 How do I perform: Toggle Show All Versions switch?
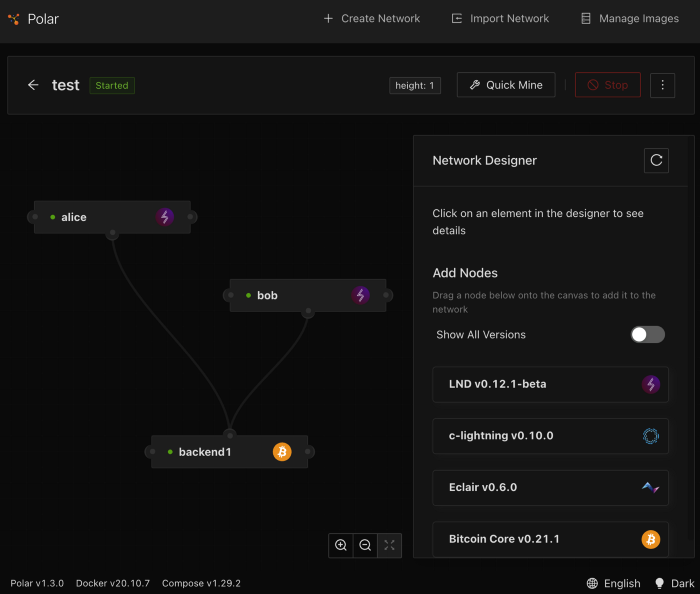point(647,334)
